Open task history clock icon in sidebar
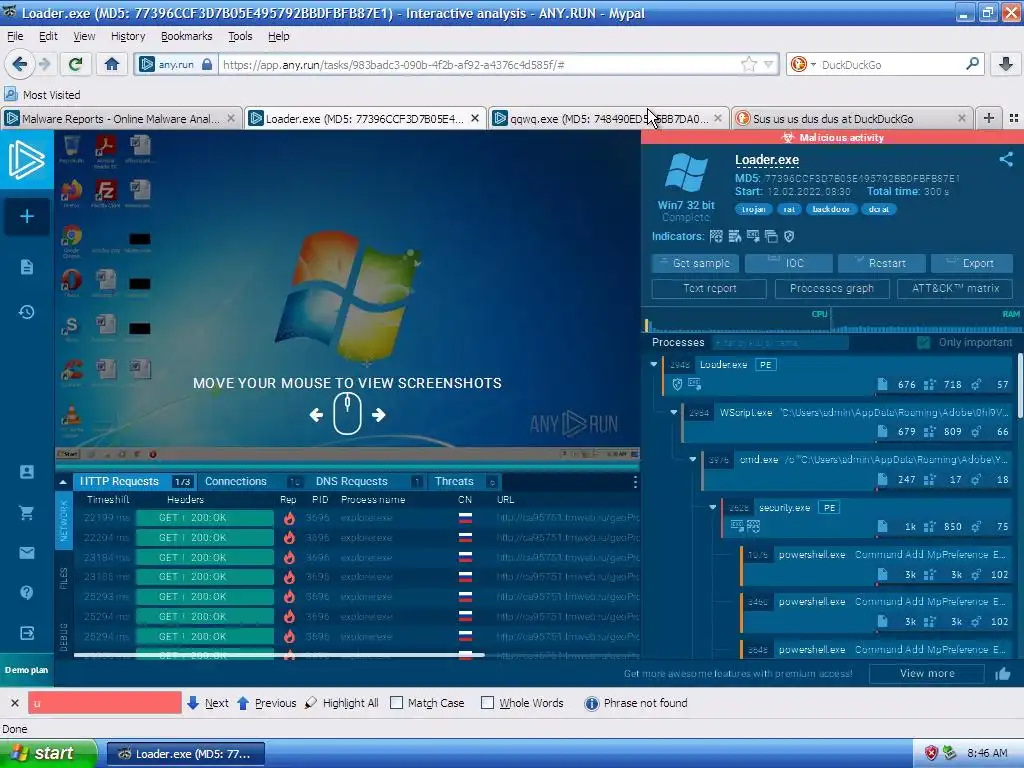 [x=27, y=312]
